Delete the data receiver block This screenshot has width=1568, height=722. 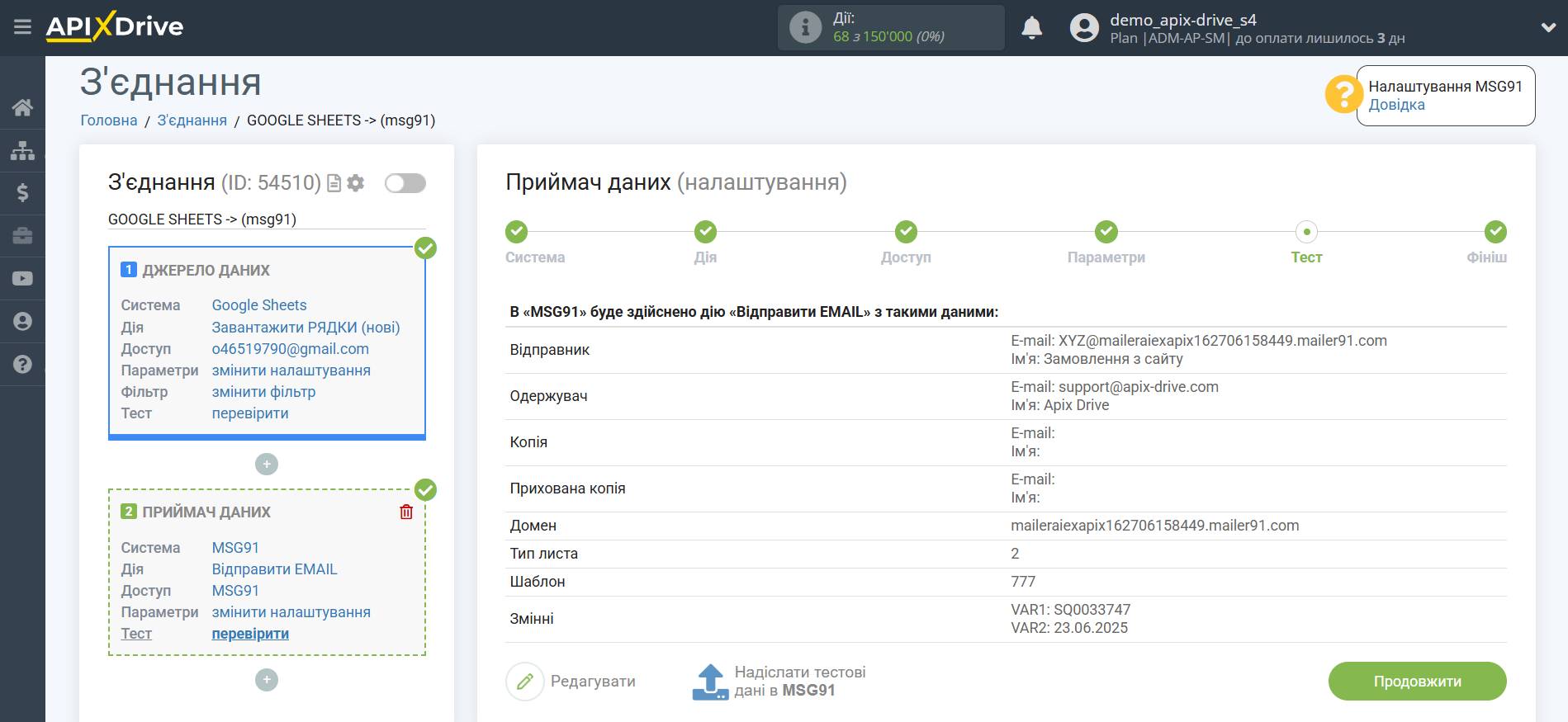coord(406,512)
